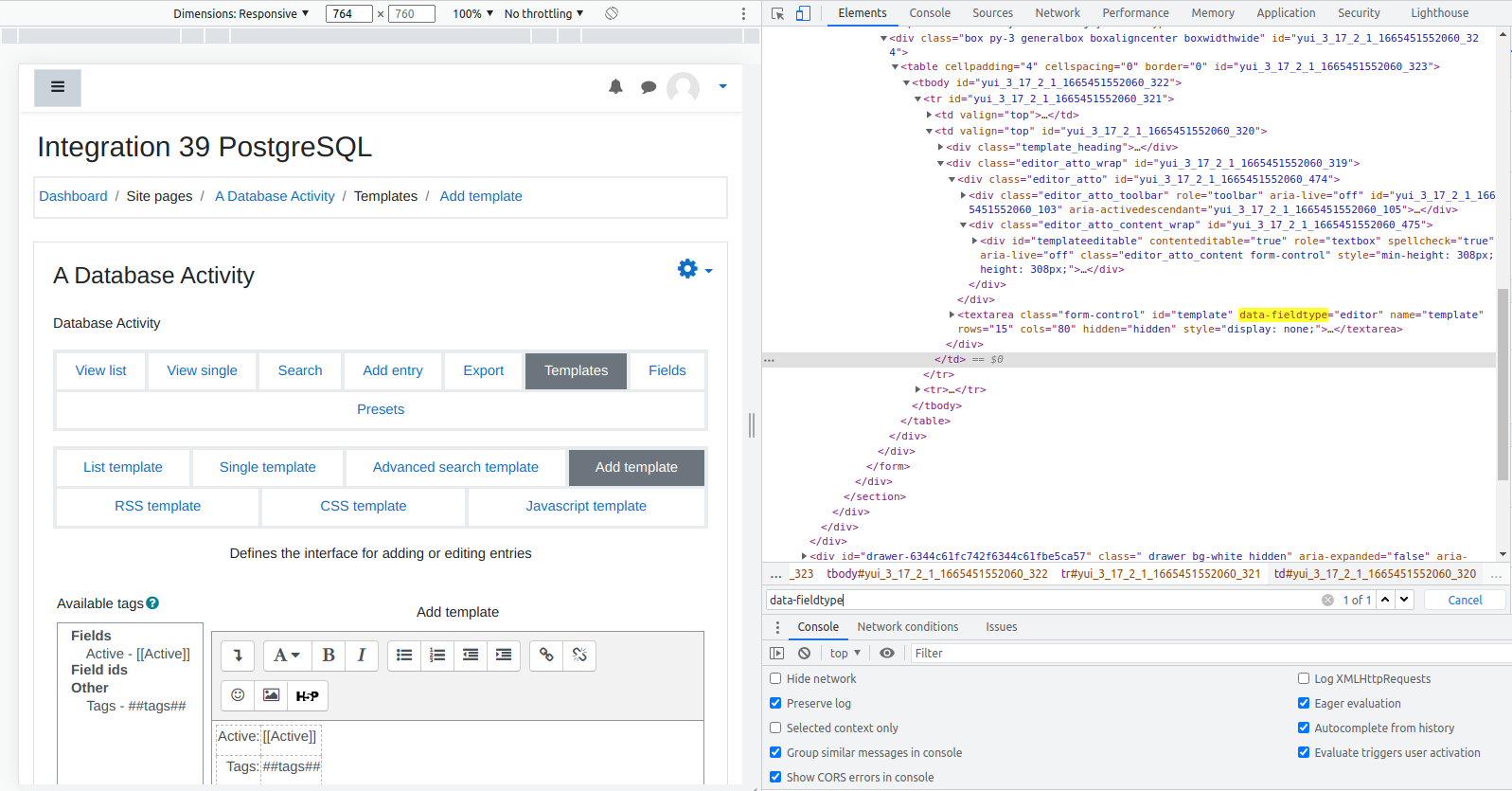The height and width of the screenshot is (791, 1512).
Task: Remove link with unlink icon
Action: tap(579, 655)
